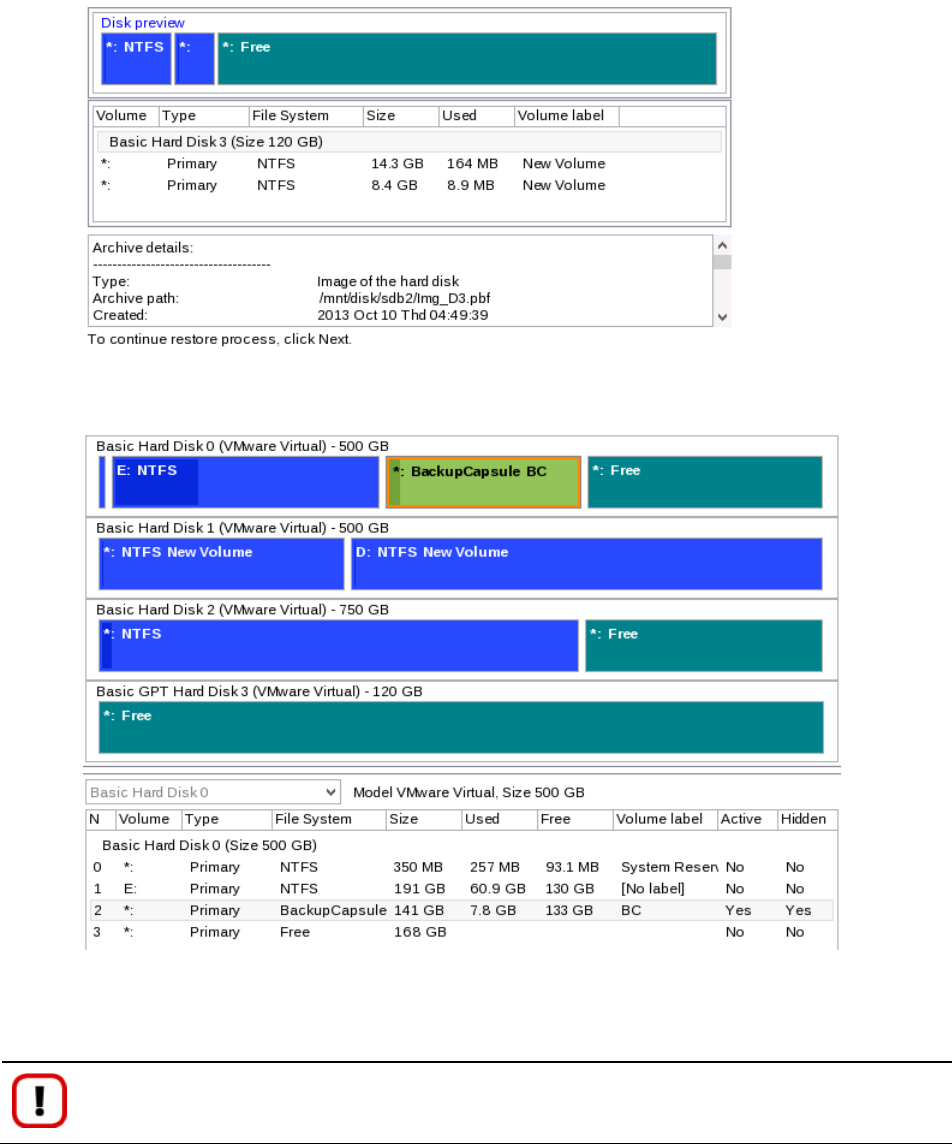Select the unlabeled NTFS partition on Disk 1
Screen dimensions: 952x1144
tap(221, 563)
